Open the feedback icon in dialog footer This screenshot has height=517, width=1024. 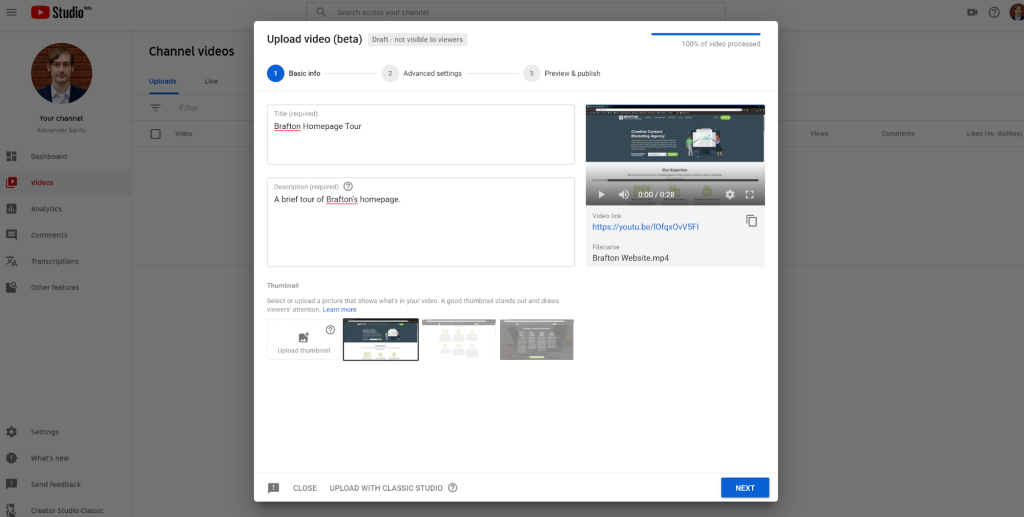(x=273, y=488)
